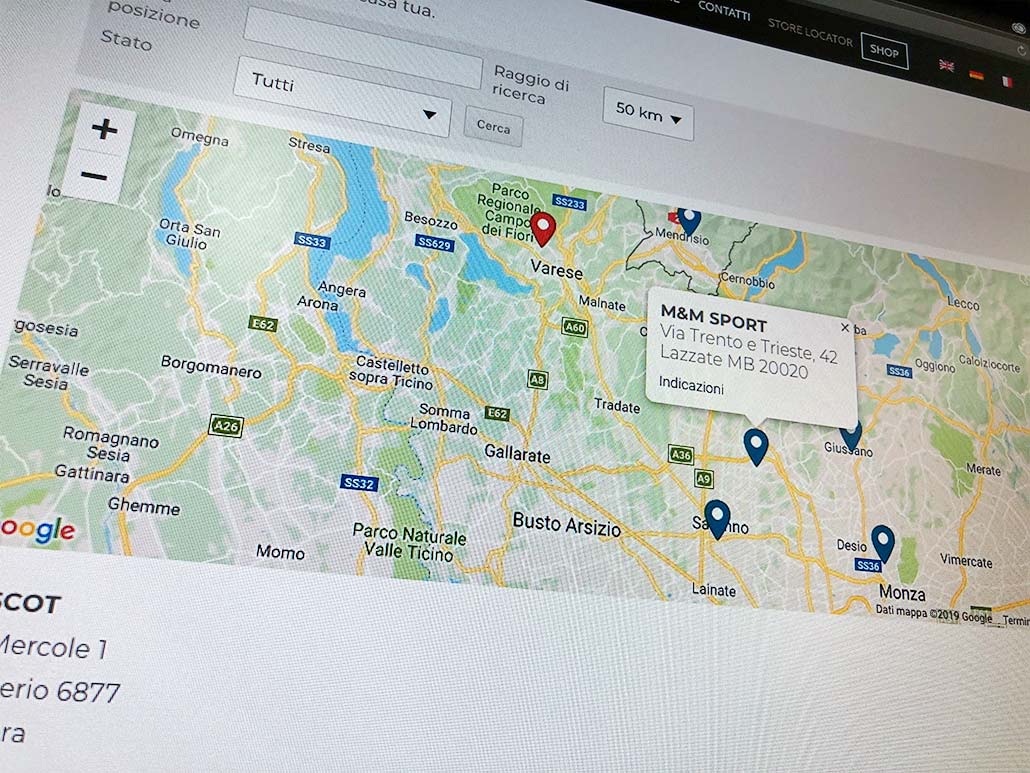
Task: Open the SHOP button in header
Action: (885, 51)
